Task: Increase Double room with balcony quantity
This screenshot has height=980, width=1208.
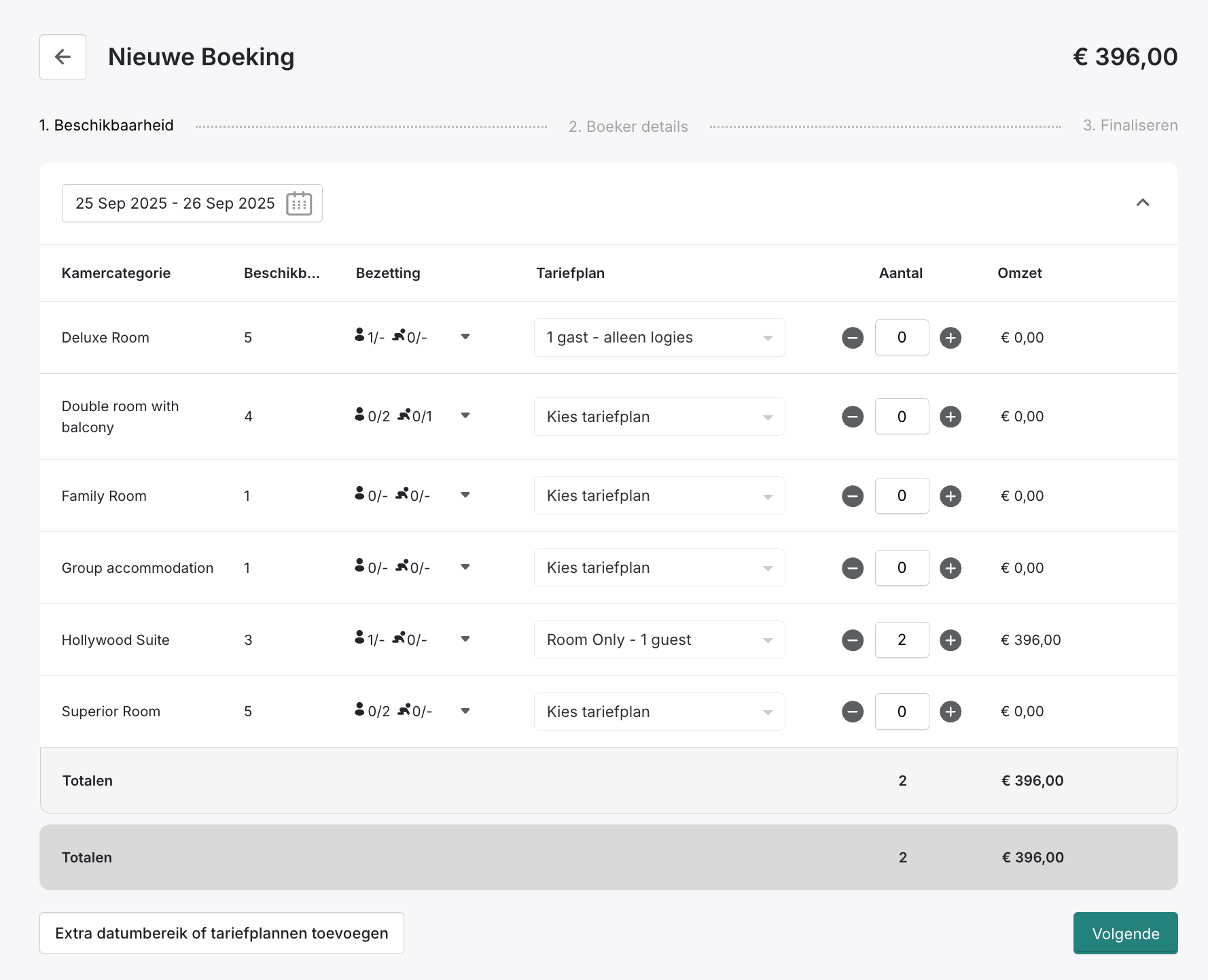Action: (951, 417)
